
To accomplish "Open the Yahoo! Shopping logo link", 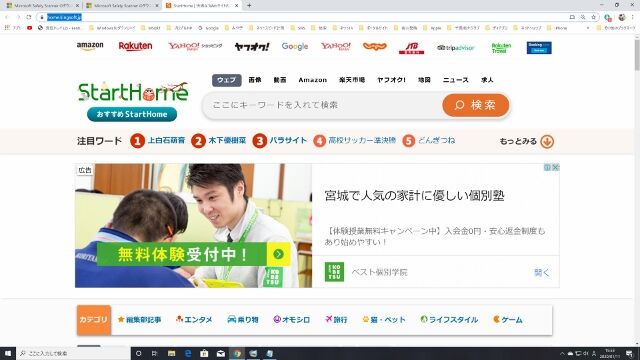I will [195, 46].
